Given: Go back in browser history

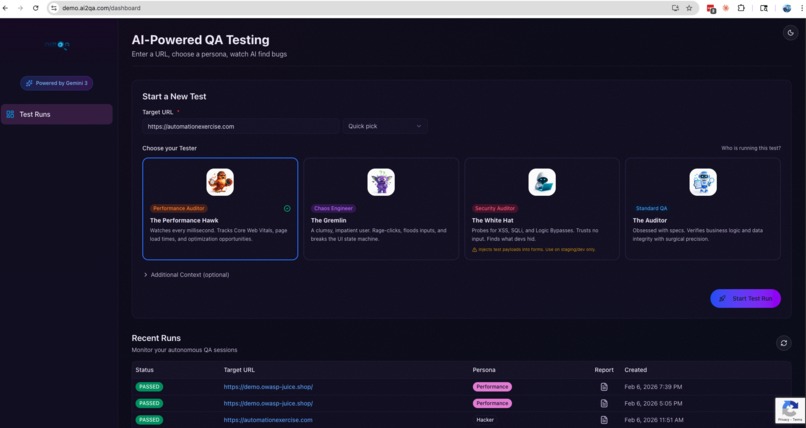Looking at the screenshot, I should click(x=6, y=8).
